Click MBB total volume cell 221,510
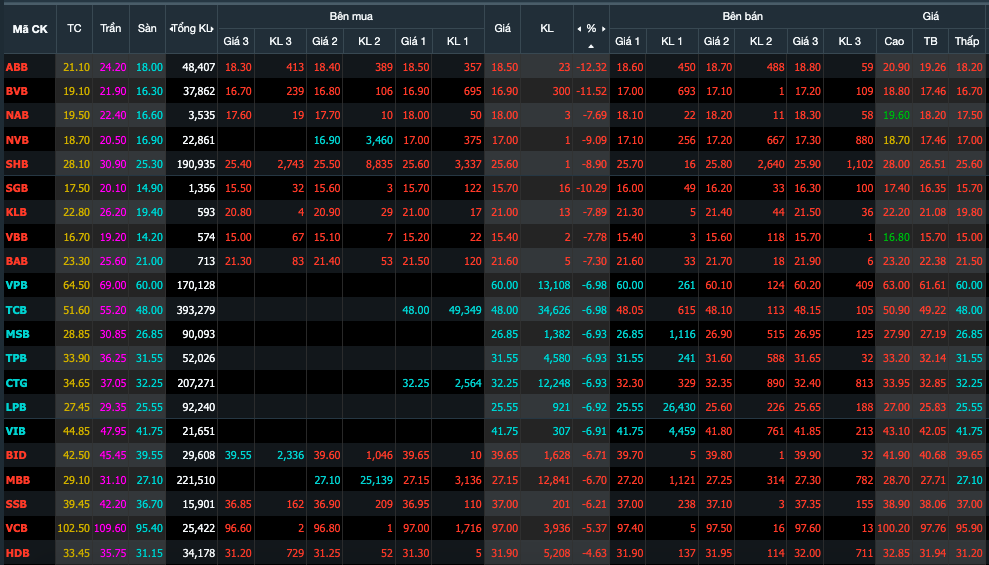Image resolution: width=989 pixels, height=565 pixels. (x=194, y=480)
